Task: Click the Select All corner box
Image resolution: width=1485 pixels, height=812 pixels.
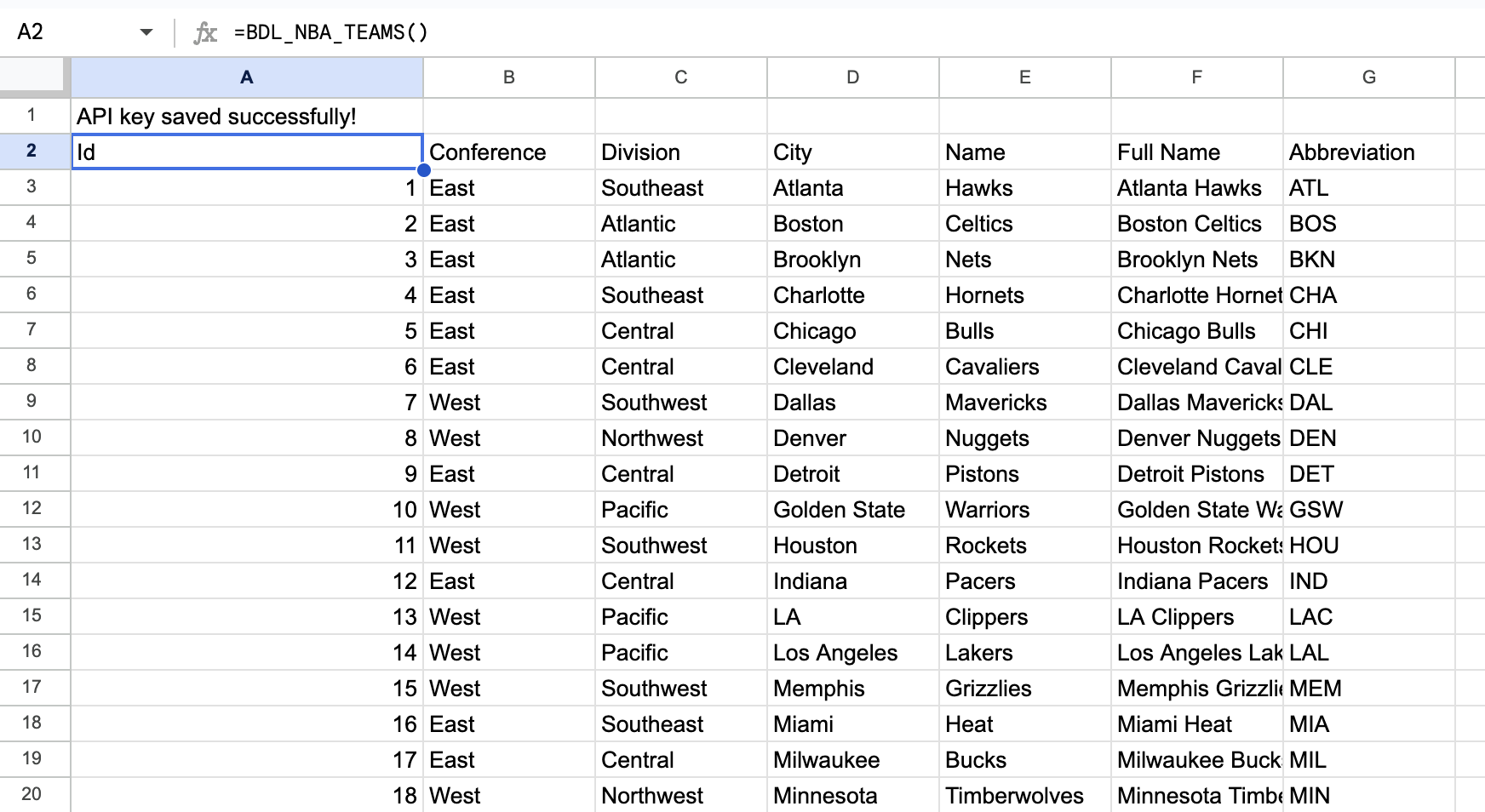Action: click(x=34, y=77)
